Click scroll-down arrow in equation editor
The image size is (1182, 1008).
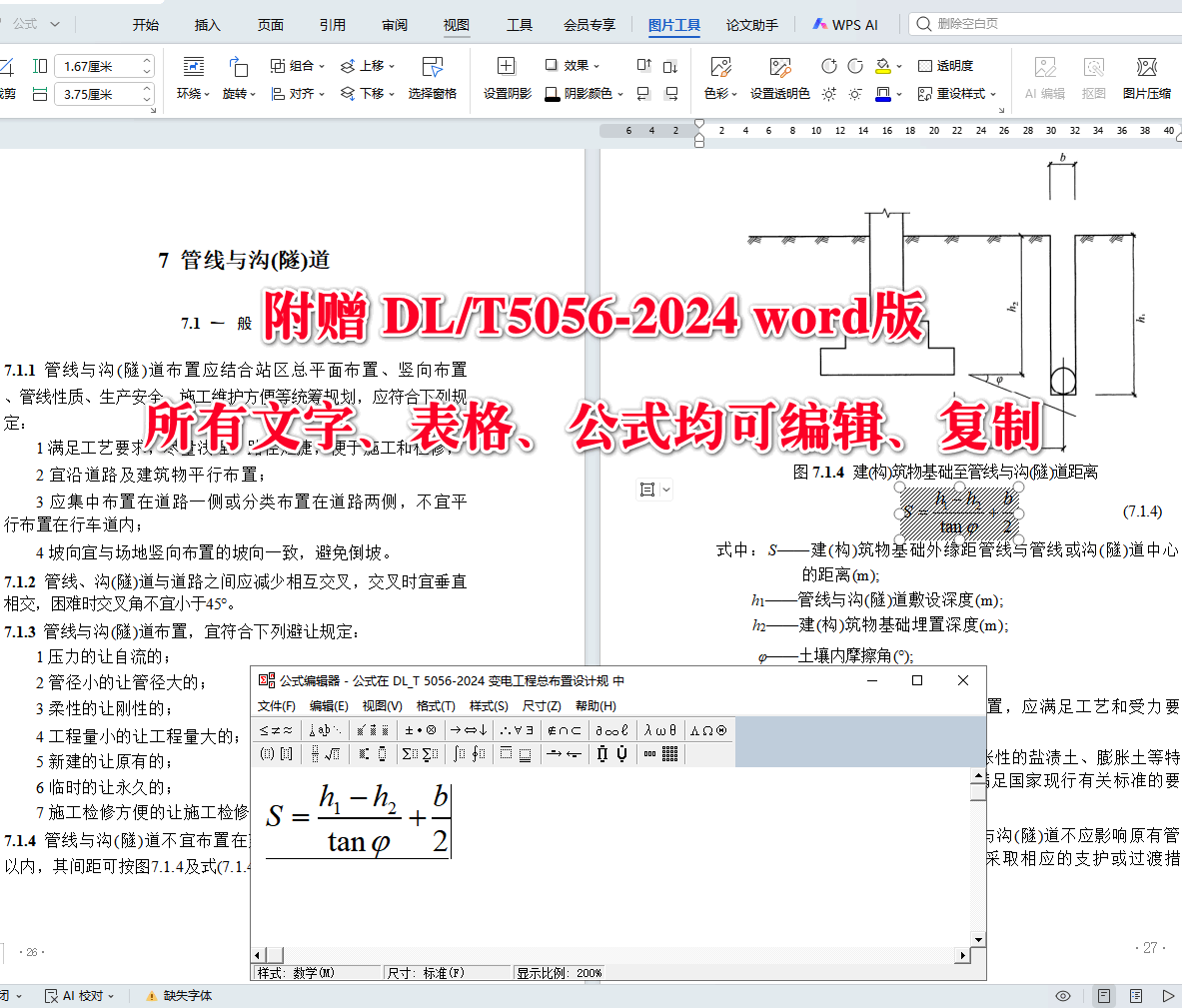click(x=978, y=939)
